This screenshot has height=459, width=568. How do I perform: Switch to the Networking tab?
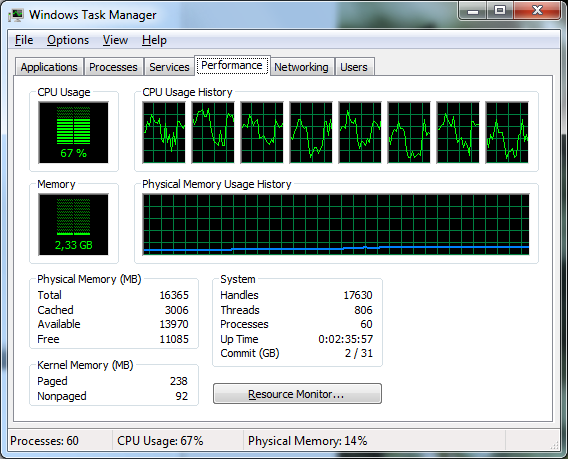point(301,67)
